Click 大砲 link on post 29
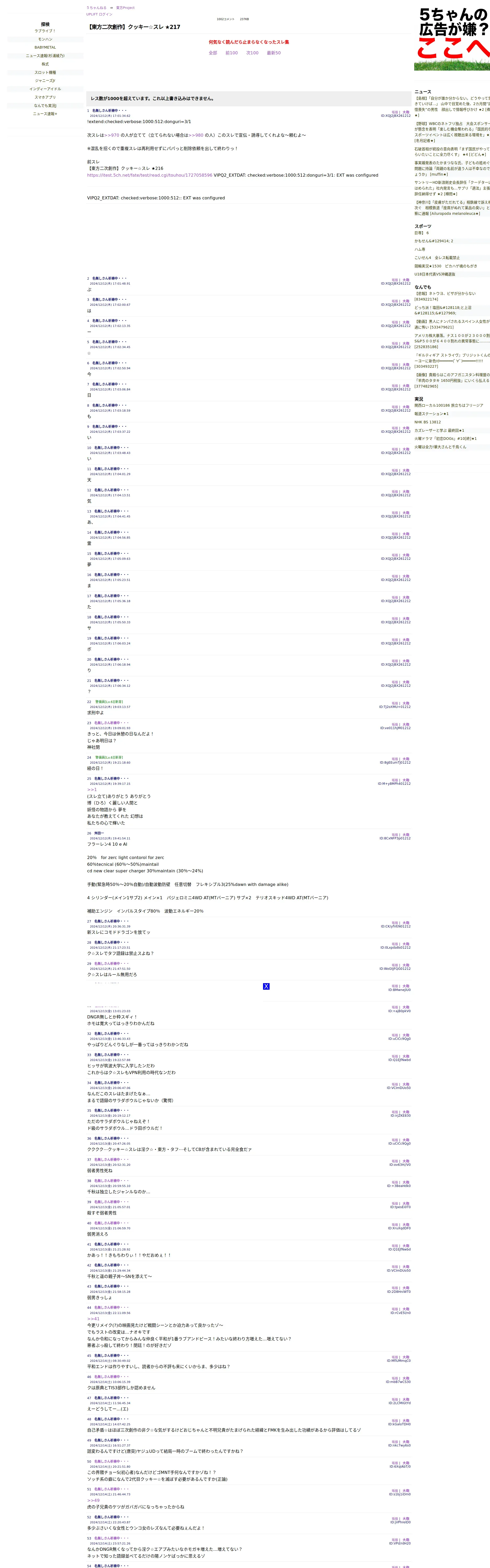Screen dimensions: 490x1568 pyautogui.click(x=406, y=965)
